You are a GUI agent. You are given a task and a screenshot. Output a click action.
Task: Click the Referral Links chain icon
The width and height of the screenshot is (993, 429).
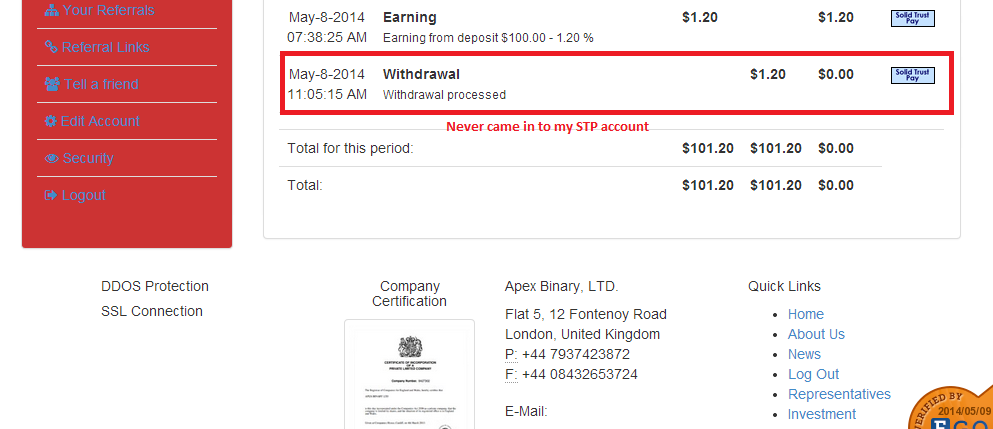point(51,47)
